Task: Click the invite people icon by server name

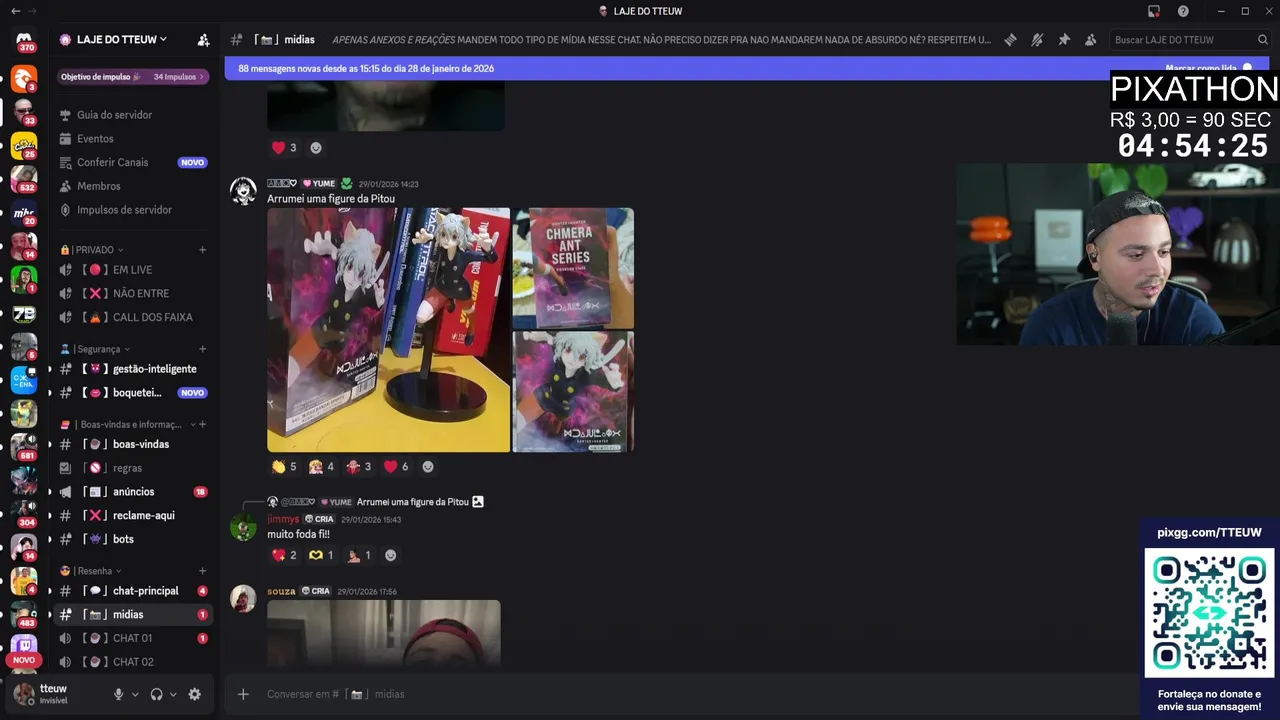Action: (203, 40)
